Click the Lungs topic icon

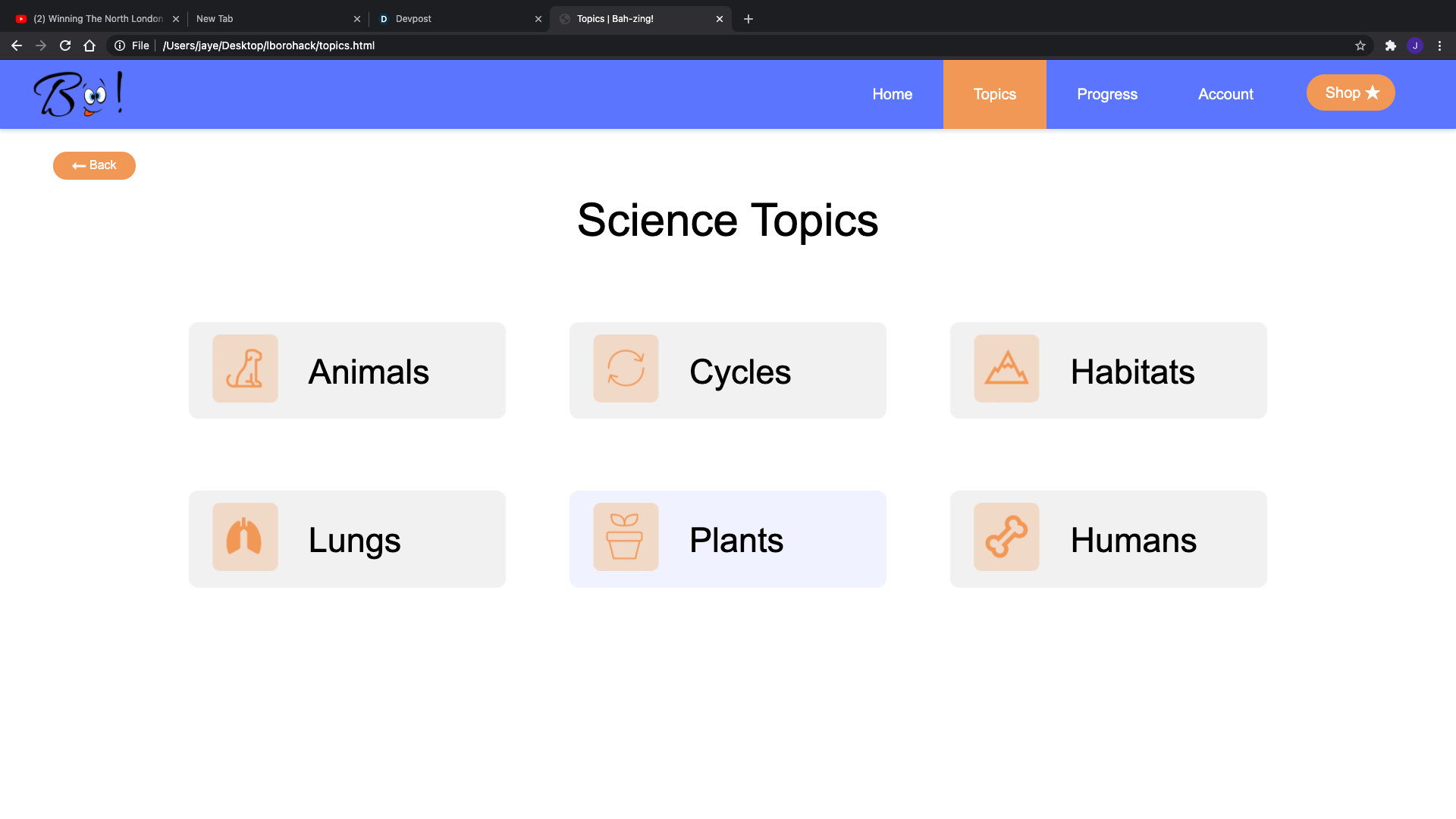click(x=245, y=537)
